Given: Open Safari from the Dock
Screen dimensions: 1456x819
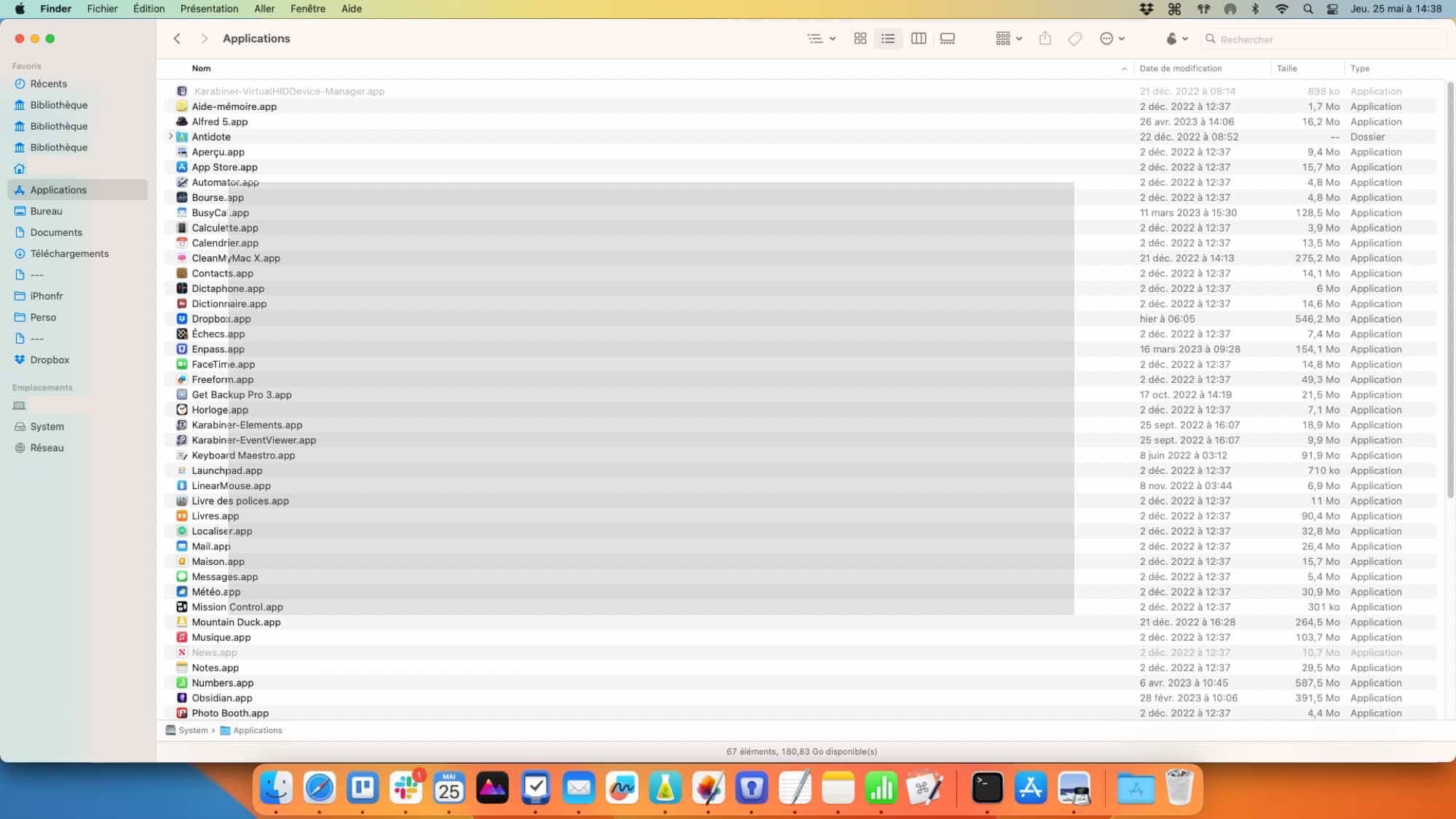Looking at the screenshot, I should tap(320, 788).
